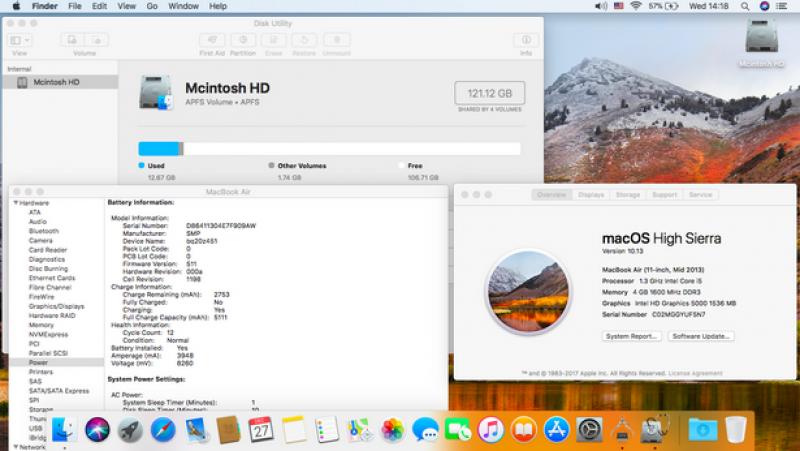This screenshot has height=451, width=800.
Task: Select Printers in hardware list
Action: point(41,372)
